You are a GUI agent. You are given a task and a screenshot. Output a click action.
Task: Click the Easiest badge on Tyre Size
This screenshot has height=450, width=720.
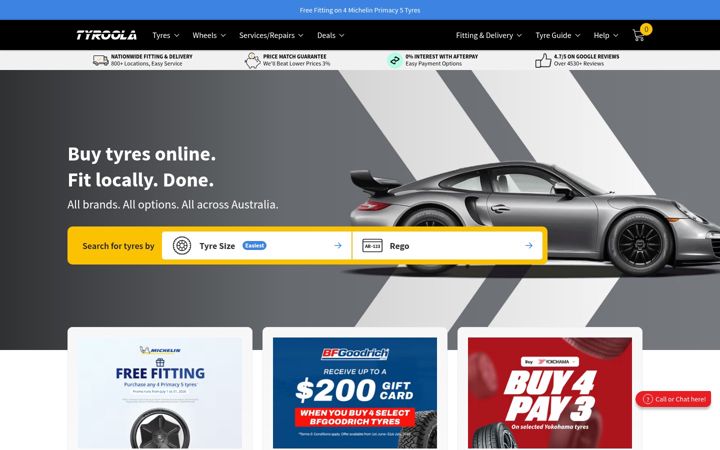point(254,246)
